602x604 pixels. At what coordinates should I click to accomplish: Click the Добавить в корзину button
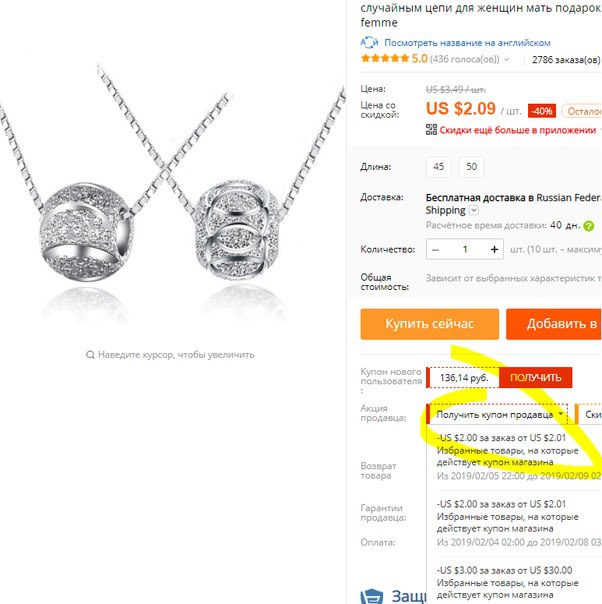pos(554,324)
